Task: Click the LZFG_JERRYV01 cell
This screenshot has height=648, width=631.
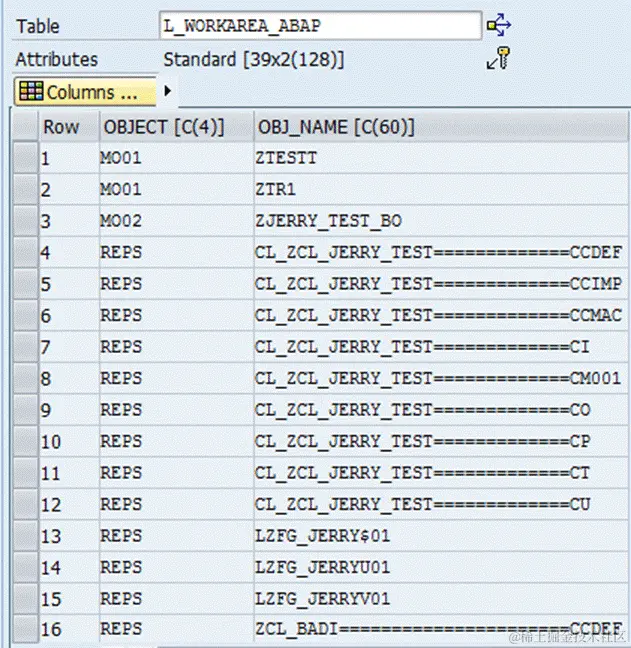Action: click(x=441, y=598)
